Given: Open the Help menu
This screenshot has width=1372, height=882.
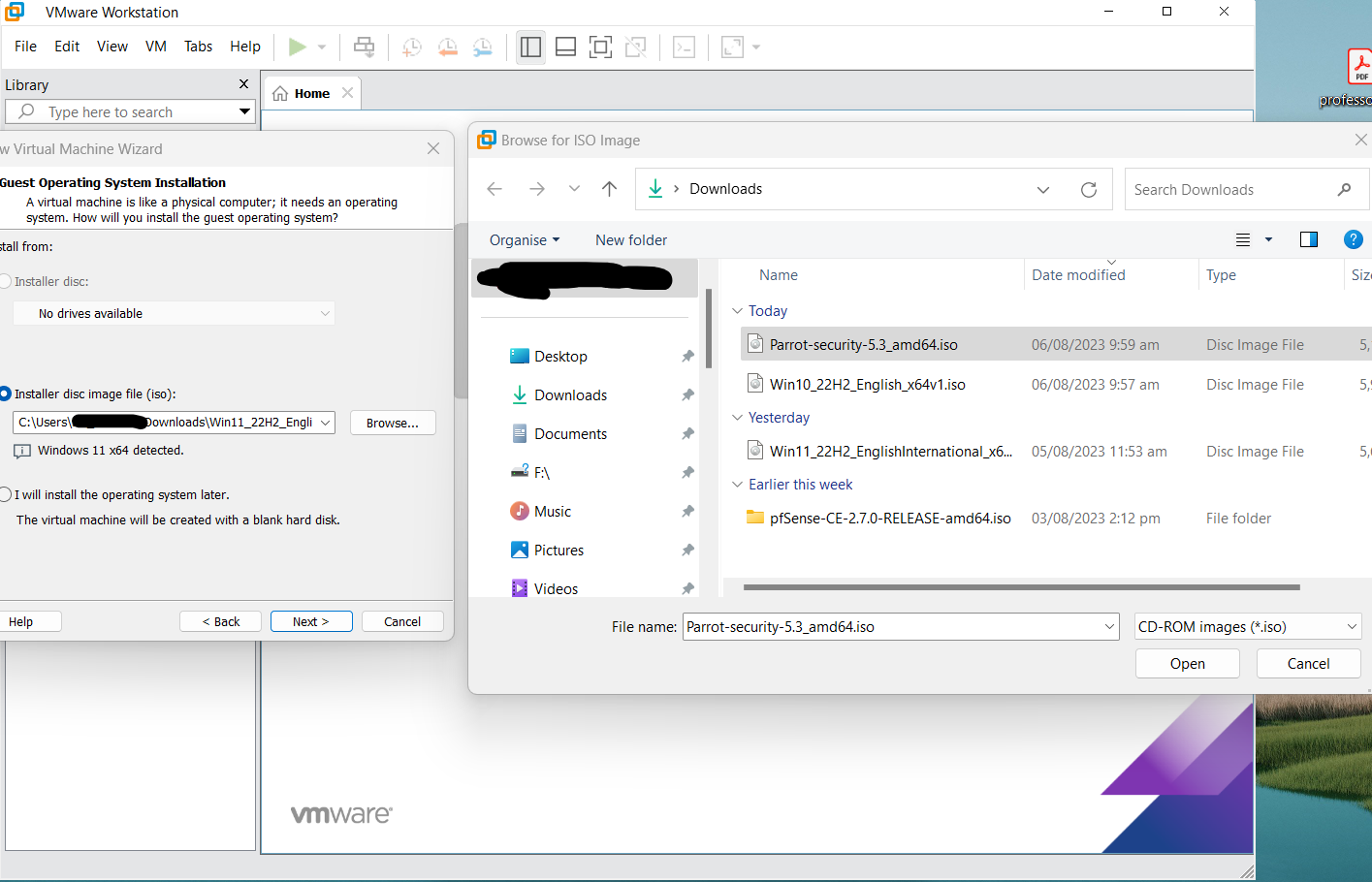Looking at the screenshot, I should pos(245,47).
